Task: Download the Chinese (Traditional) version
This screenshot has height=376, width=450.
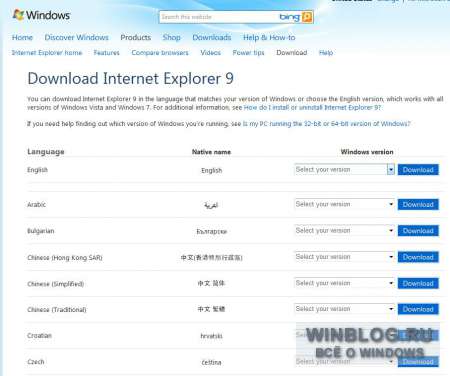Action: click(x=418, y=309)
